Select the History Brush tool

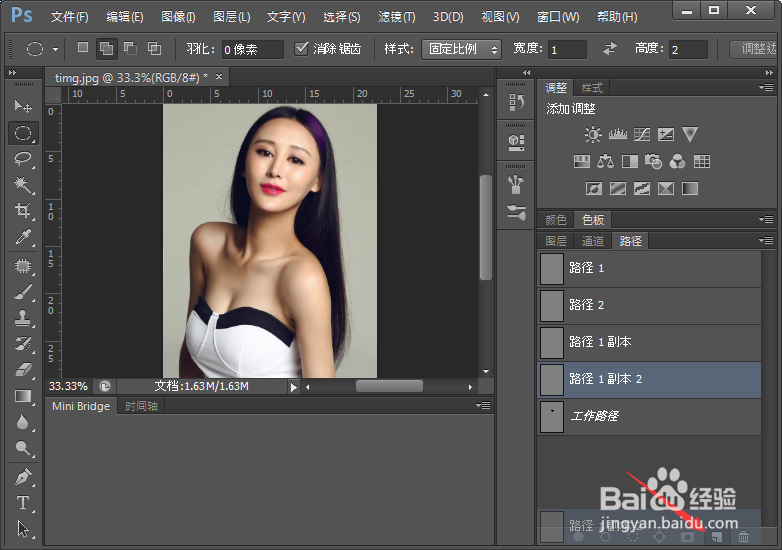[x=23, y=344]
